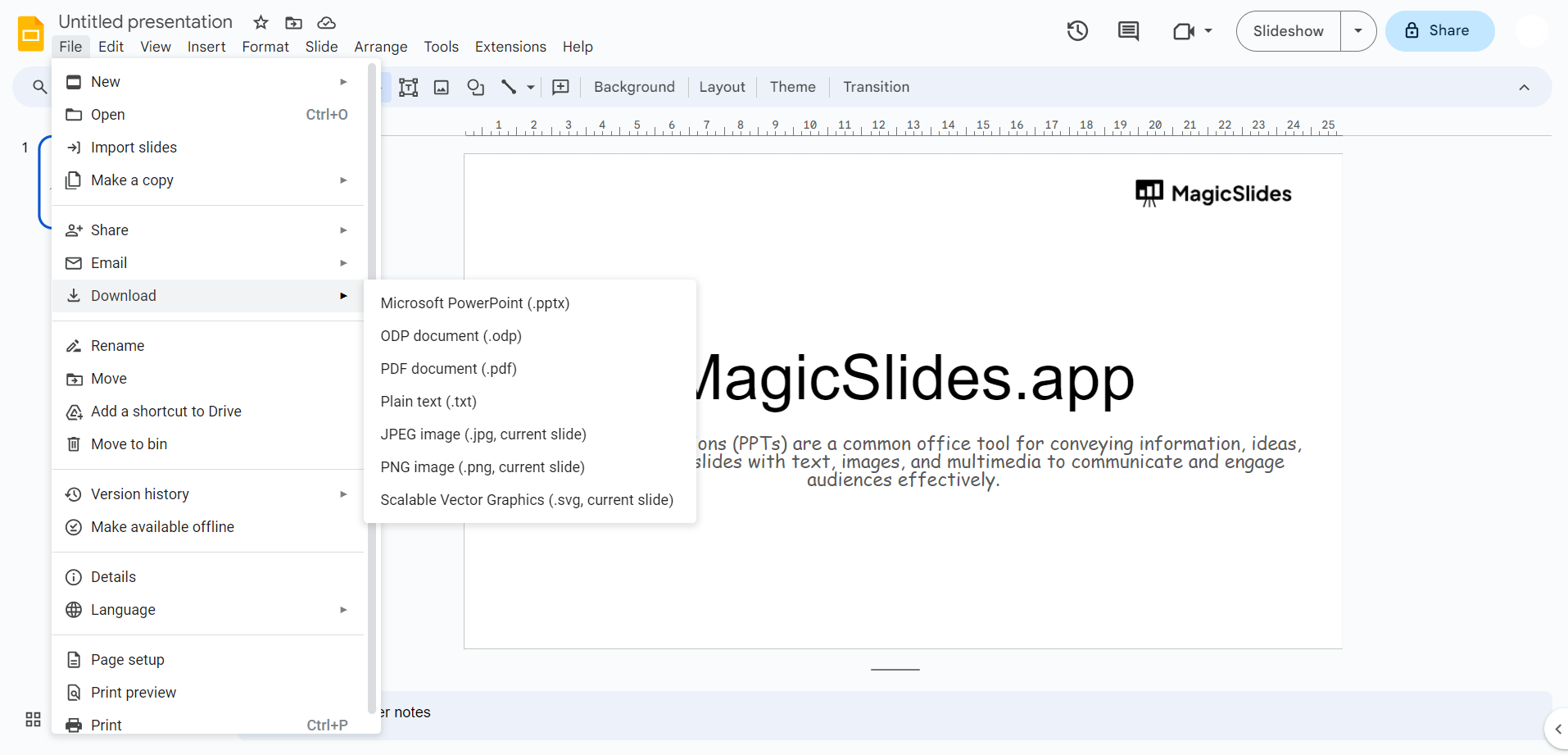Choose Print preview
This screenshot has width=1568, height=755.
pyautogui.click(x=208, y=693)
